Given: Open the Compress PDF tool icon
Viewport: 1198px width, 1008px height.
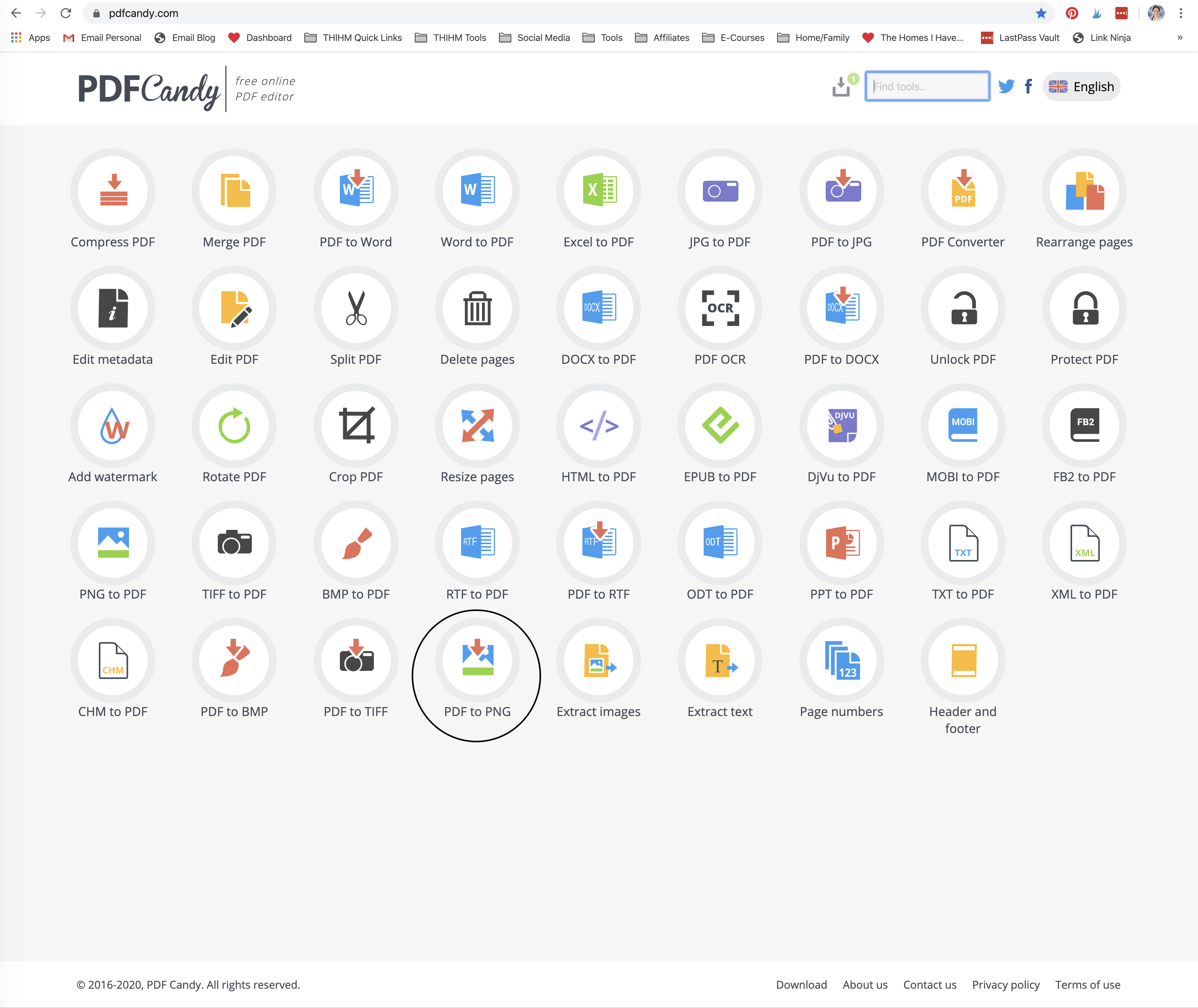Looking at the screenshot, I should pyautogui.click(x=113, y=191).
